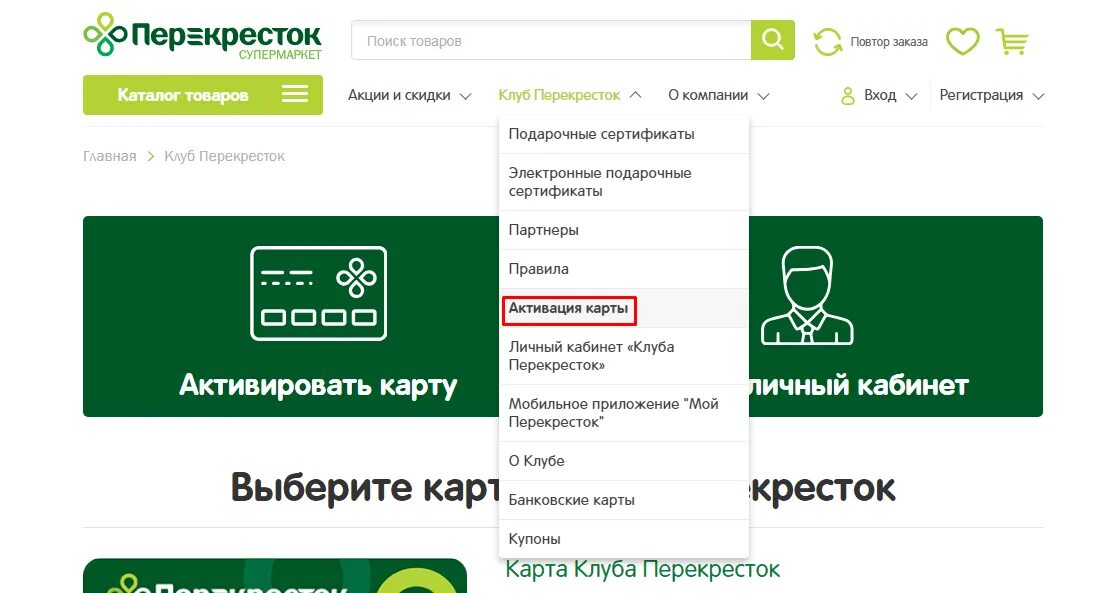
Task: Click the user profile icon beside Вход
Action: point(847,95)
